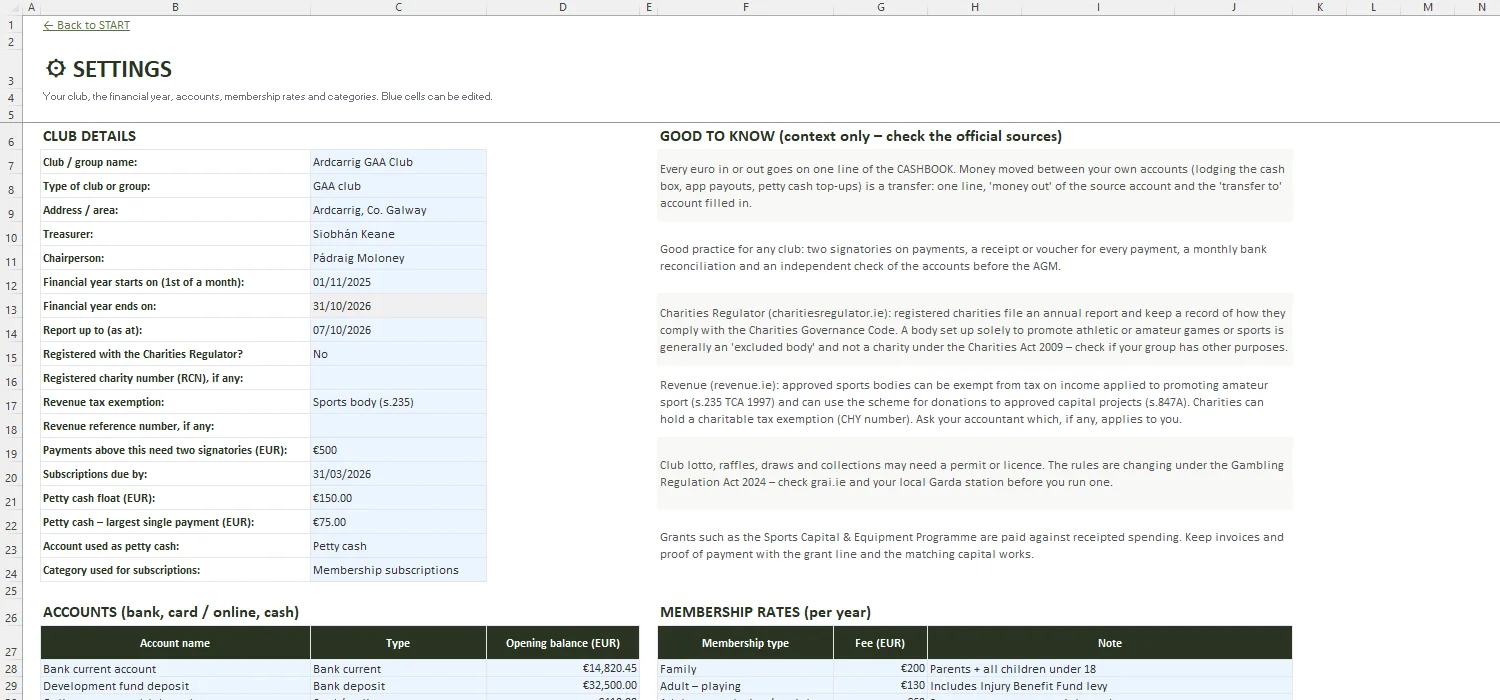Select the address cell Ardcarrig, Co. Galway

coord(398,210)
